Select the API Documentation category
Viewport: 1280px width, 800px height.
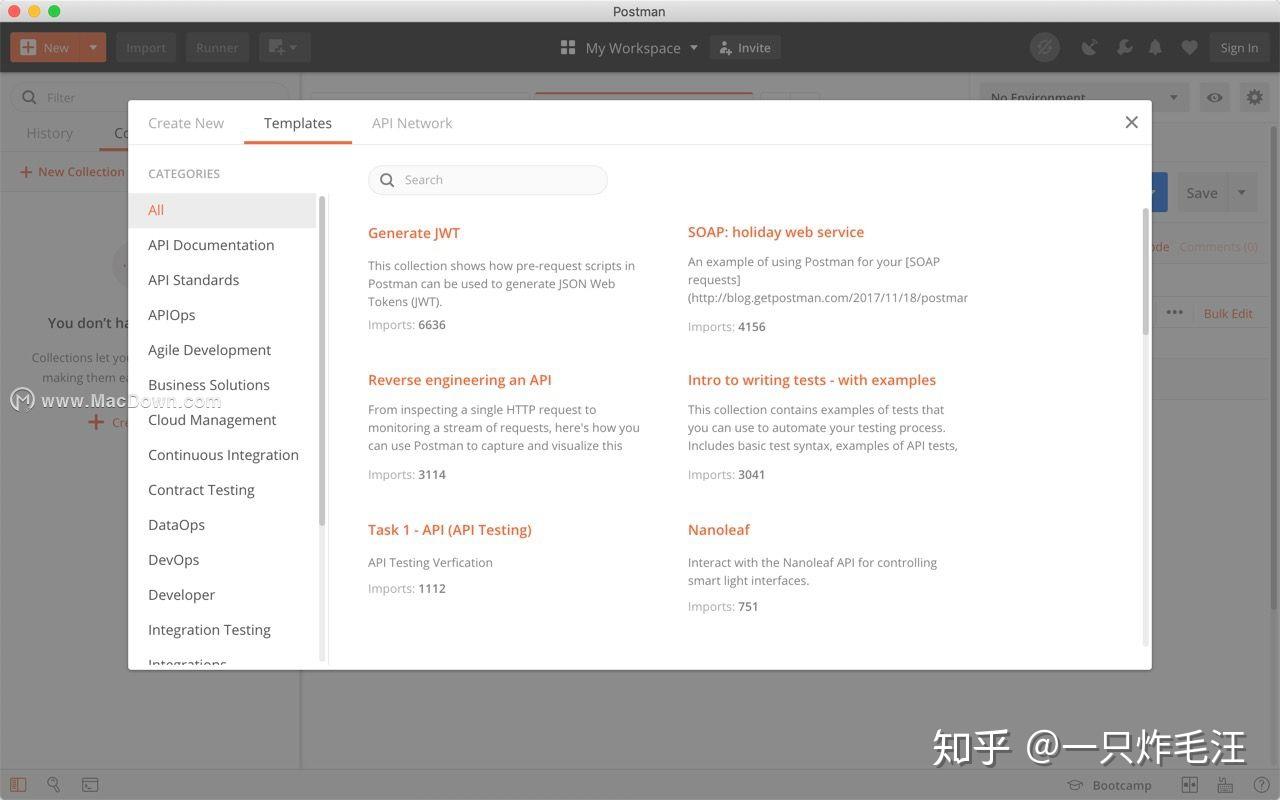(x=222, y=245)
